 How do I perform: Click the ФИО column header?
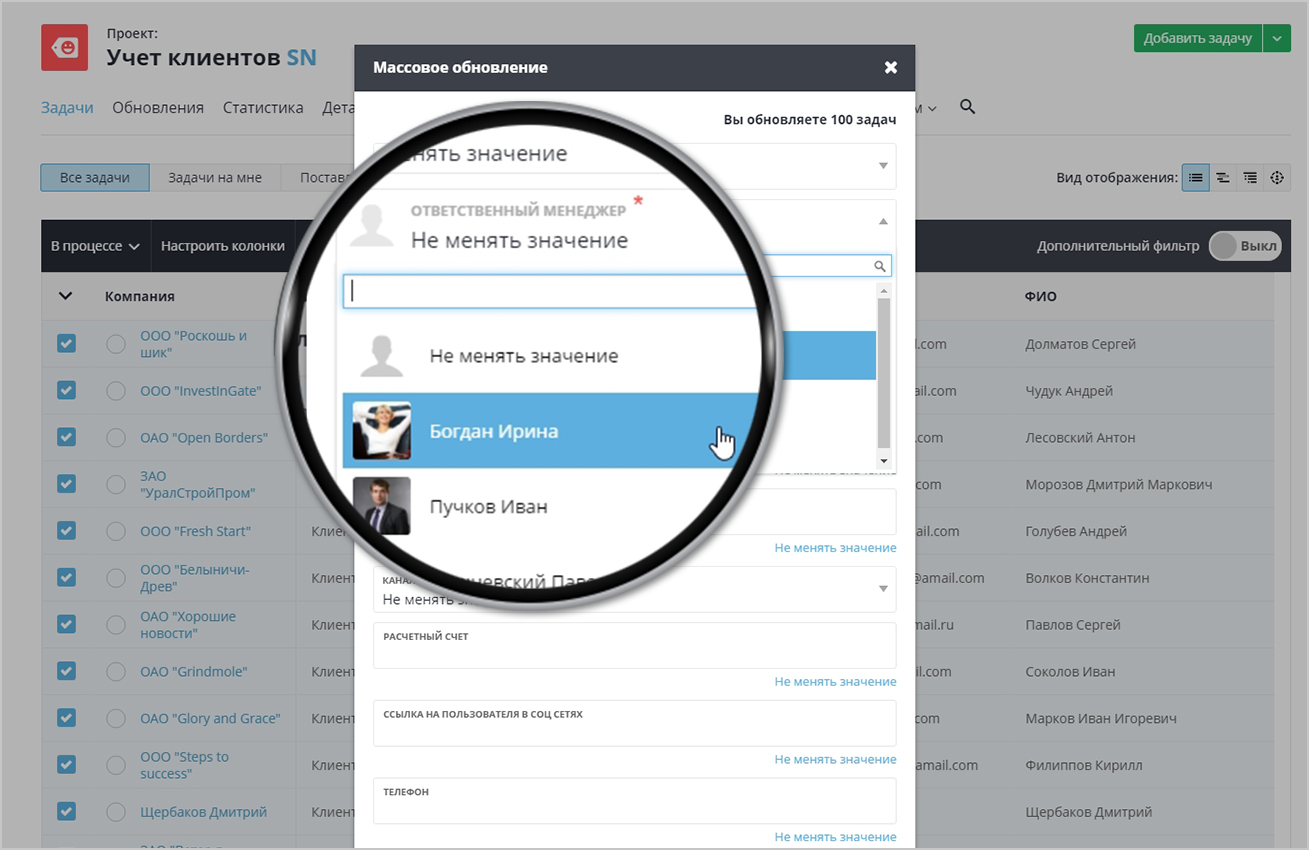point(1041,296)
